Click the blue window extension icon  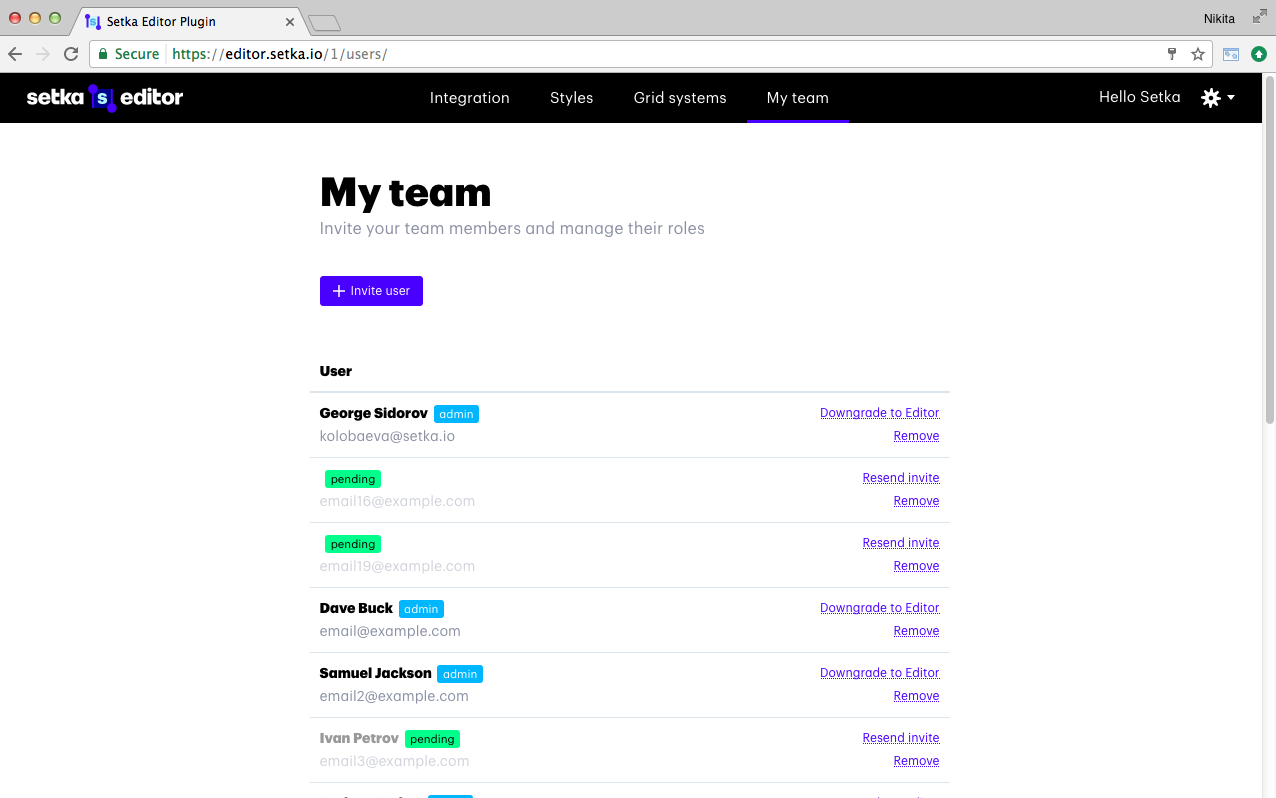click(1231, 54)
